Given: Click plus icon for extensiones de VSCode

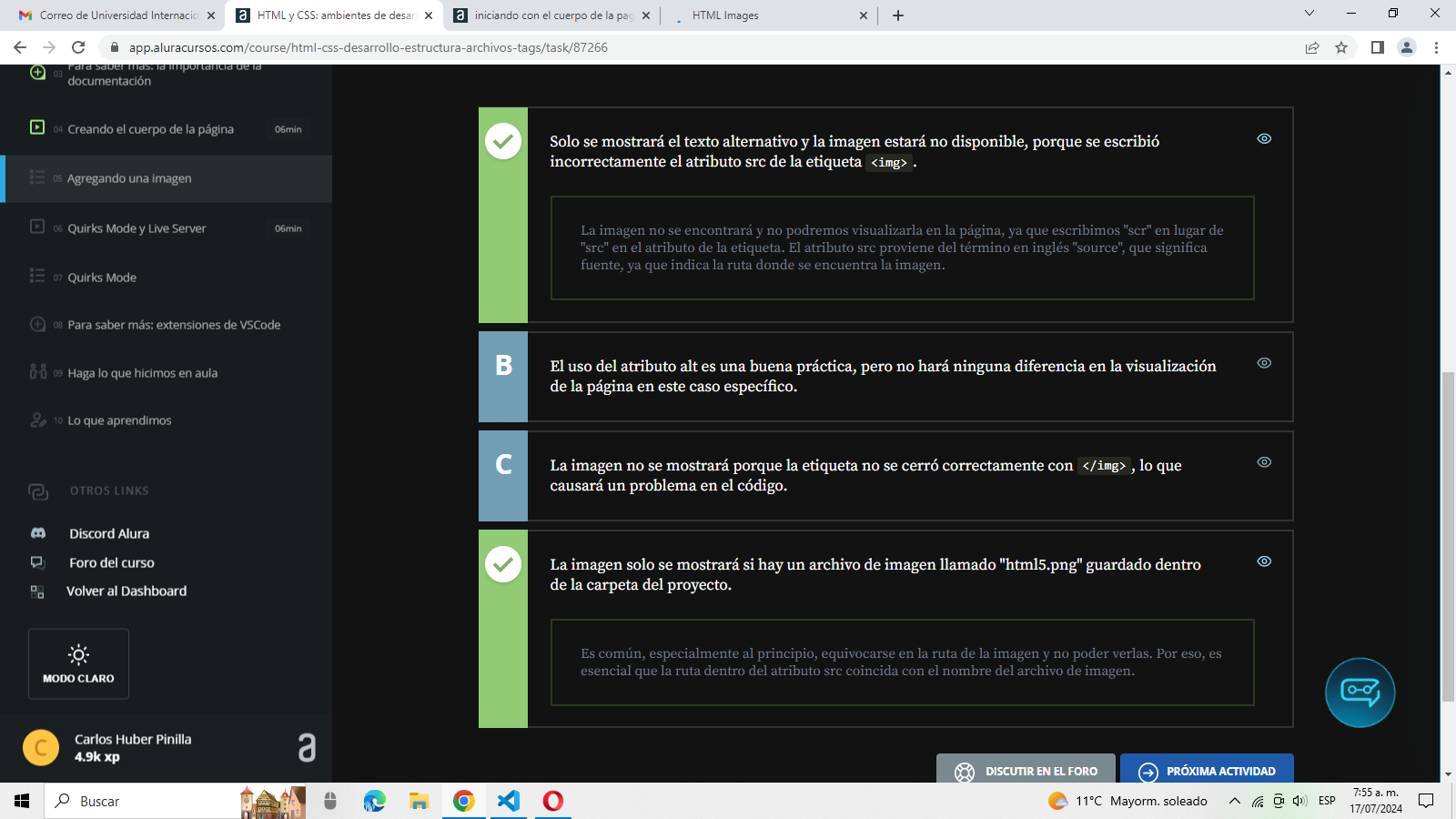Looking at the screenshot, I should [x=37, y=324].
